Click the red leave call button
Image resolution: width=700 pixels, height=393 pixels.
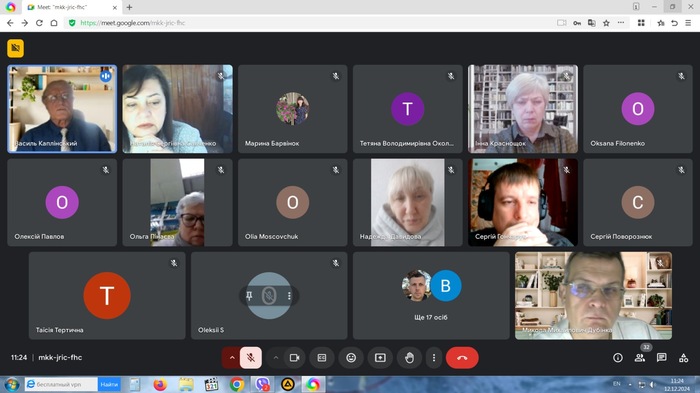click(x=462, y=358)
